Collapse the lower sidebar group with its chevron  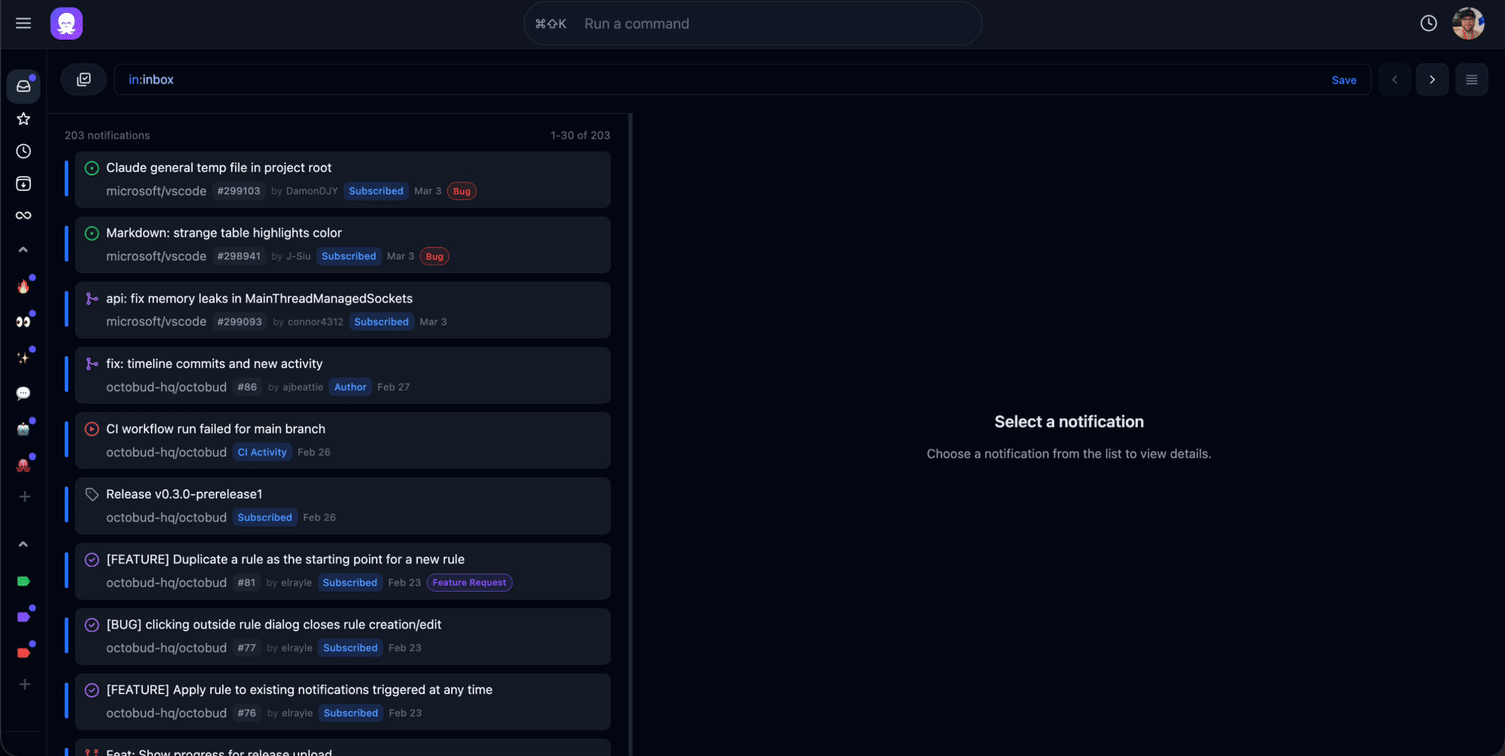[22, 543]
